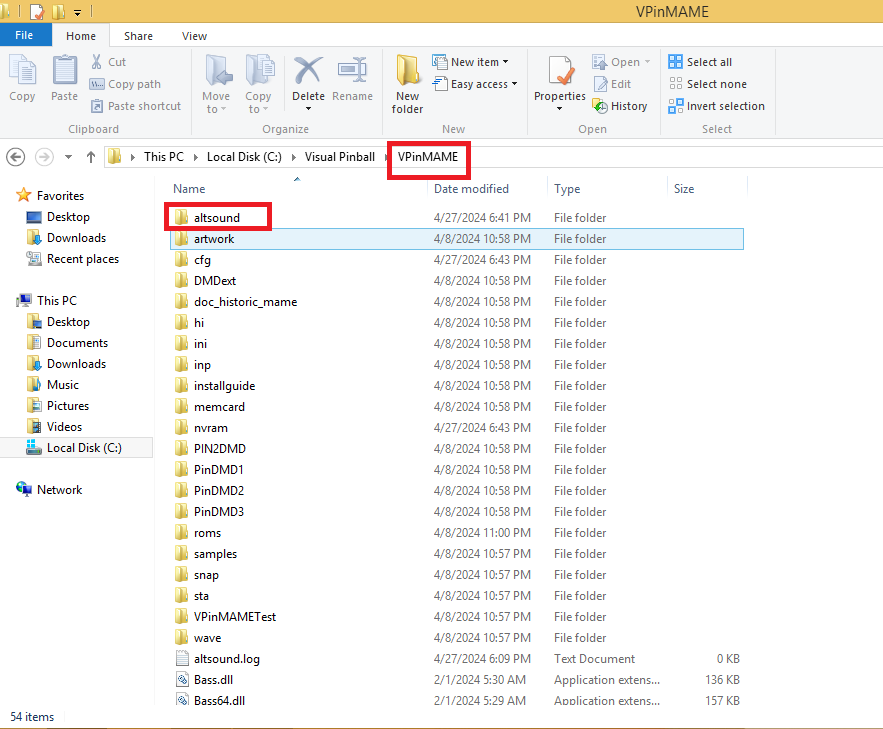Open the recent locations dropdown arrow
This screenshot has width=883, height=729.
(x=68, y=157)
